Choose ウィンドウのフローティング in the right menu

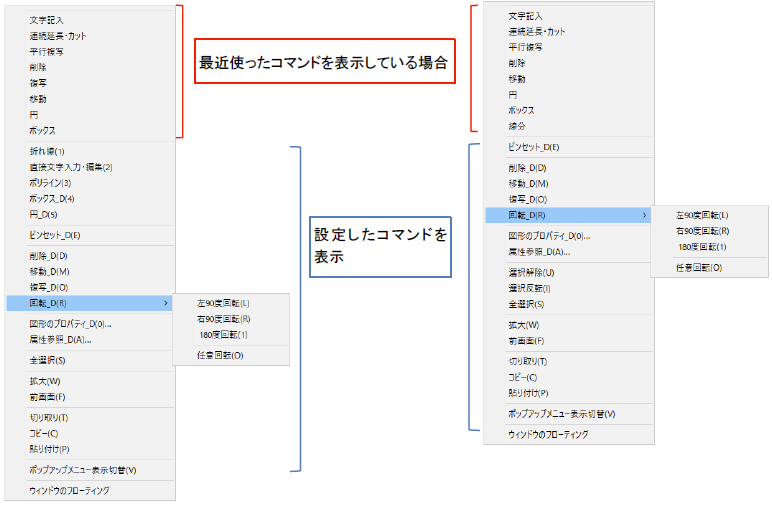548,434
